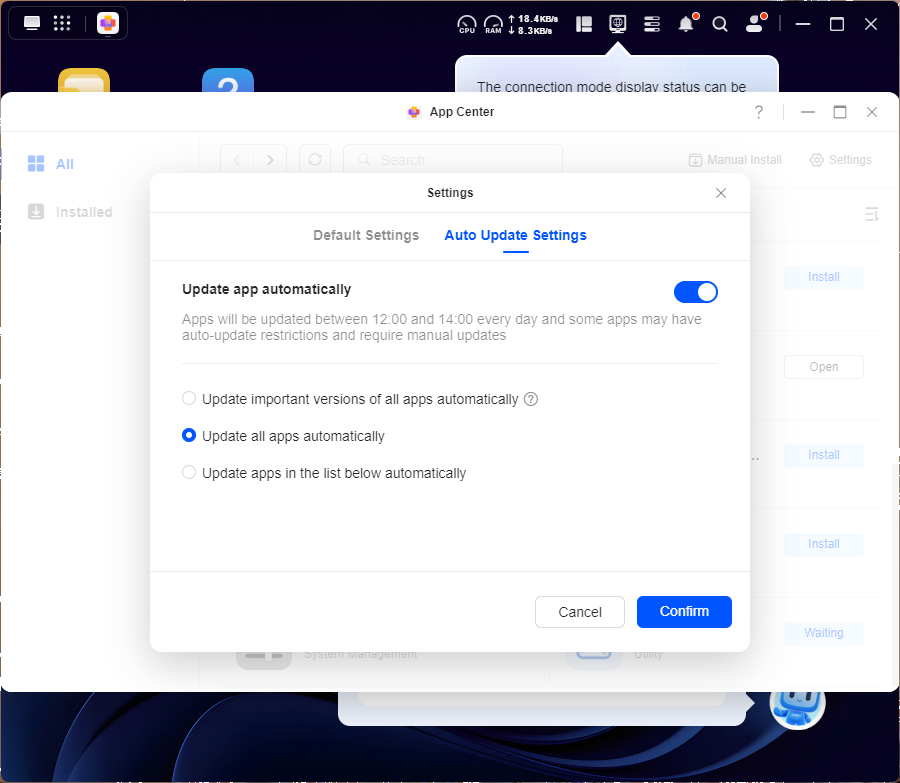Click the assistant robot mascot icon
The width and height of the screenshot is (900, 783).
[x=797, y=703]
